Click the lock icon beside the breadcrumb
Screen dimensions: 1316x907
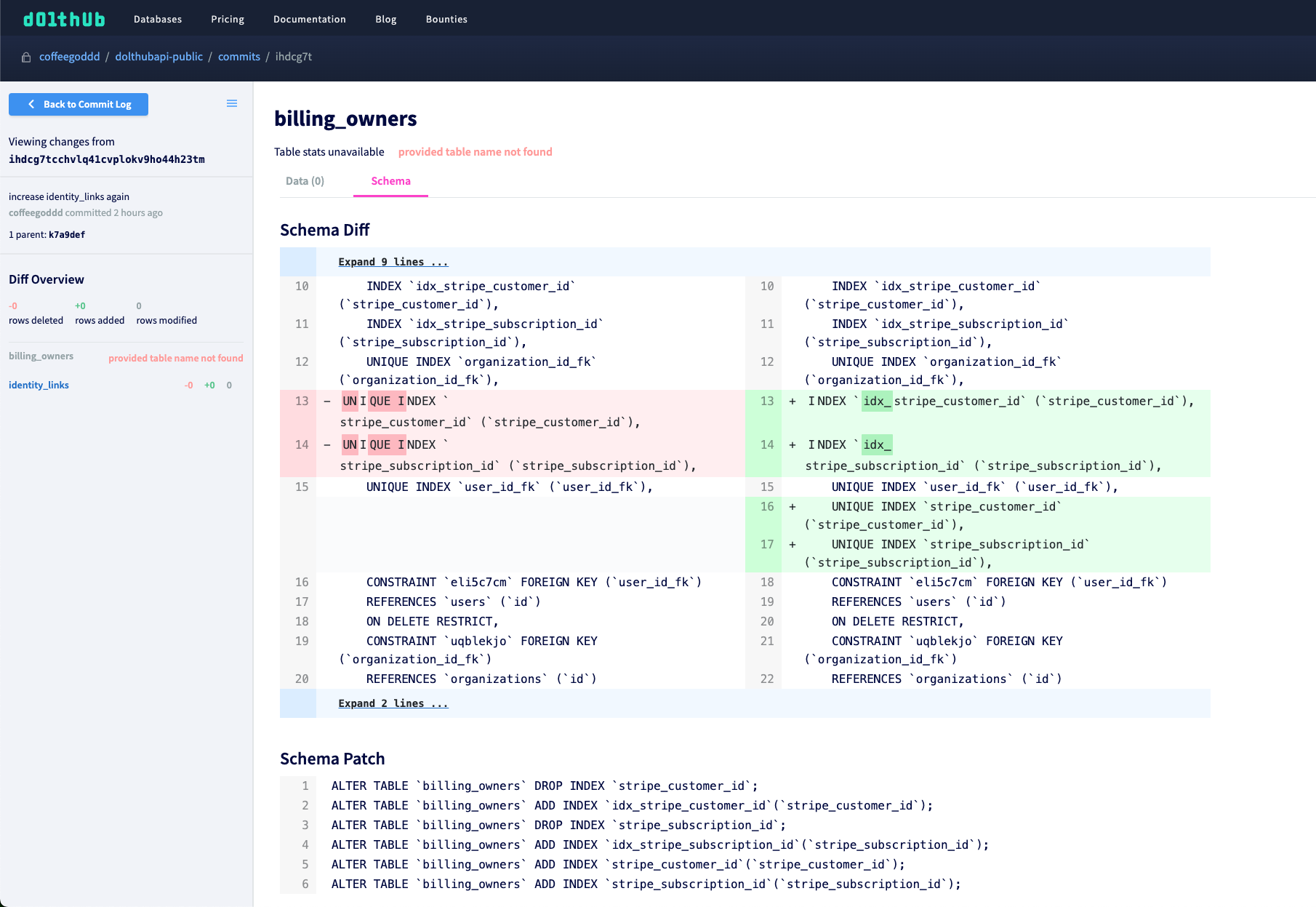(x=25, y=57)
